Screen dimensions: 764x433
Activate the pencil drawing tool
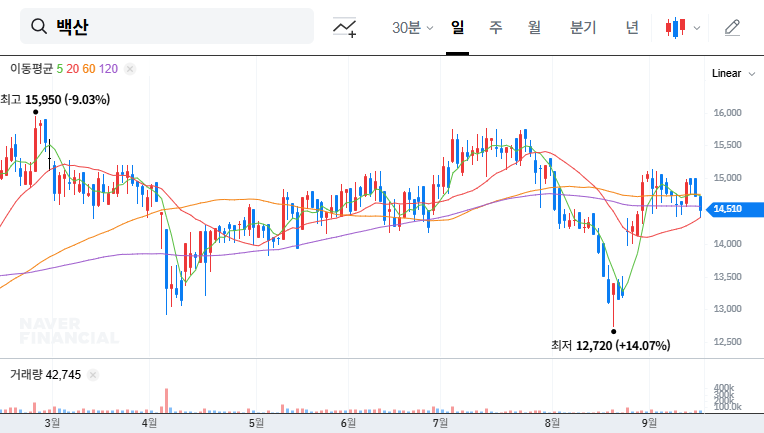[732, 27]
